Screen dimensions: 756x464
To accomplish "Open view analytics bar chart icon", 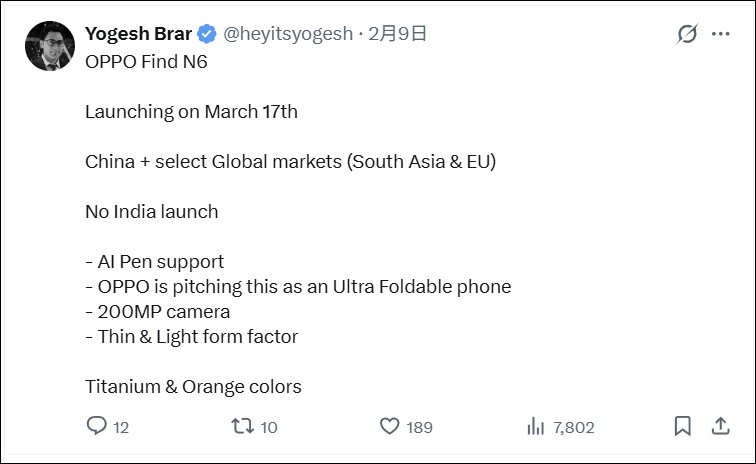I will pos(535,427).
